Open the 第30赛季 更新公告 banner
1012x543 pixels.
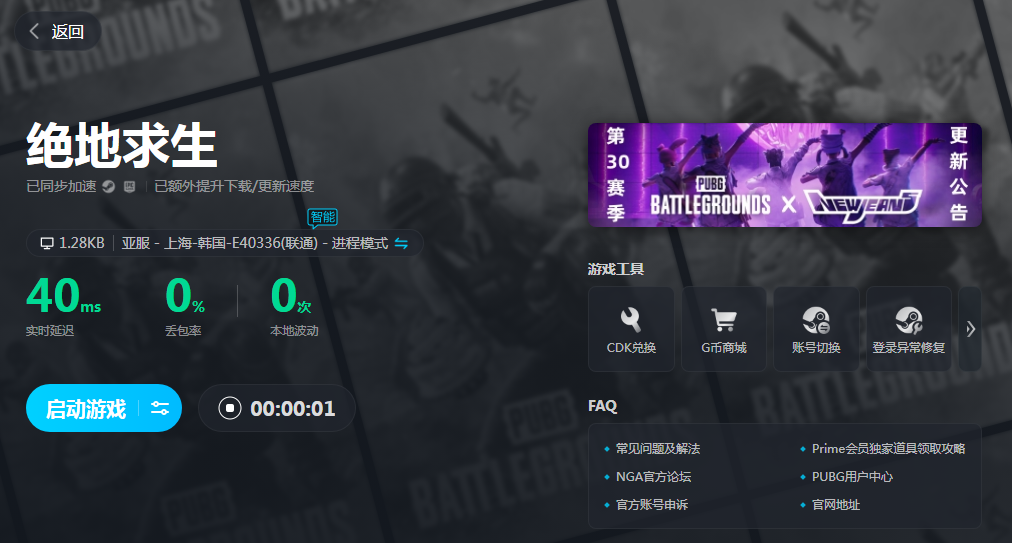(784, 175)
